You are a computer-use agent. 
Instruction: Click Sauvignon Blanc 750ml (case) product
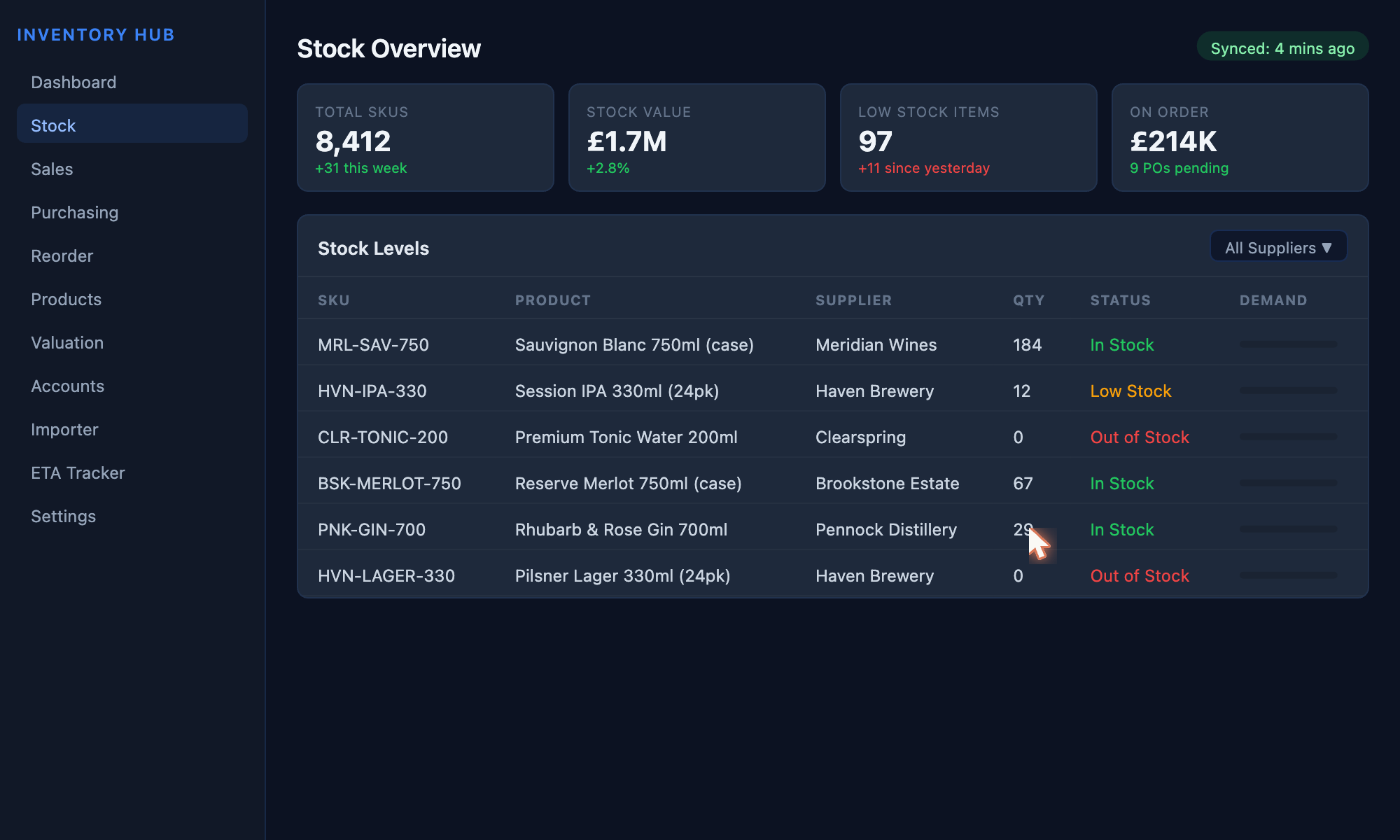(634, 345)
